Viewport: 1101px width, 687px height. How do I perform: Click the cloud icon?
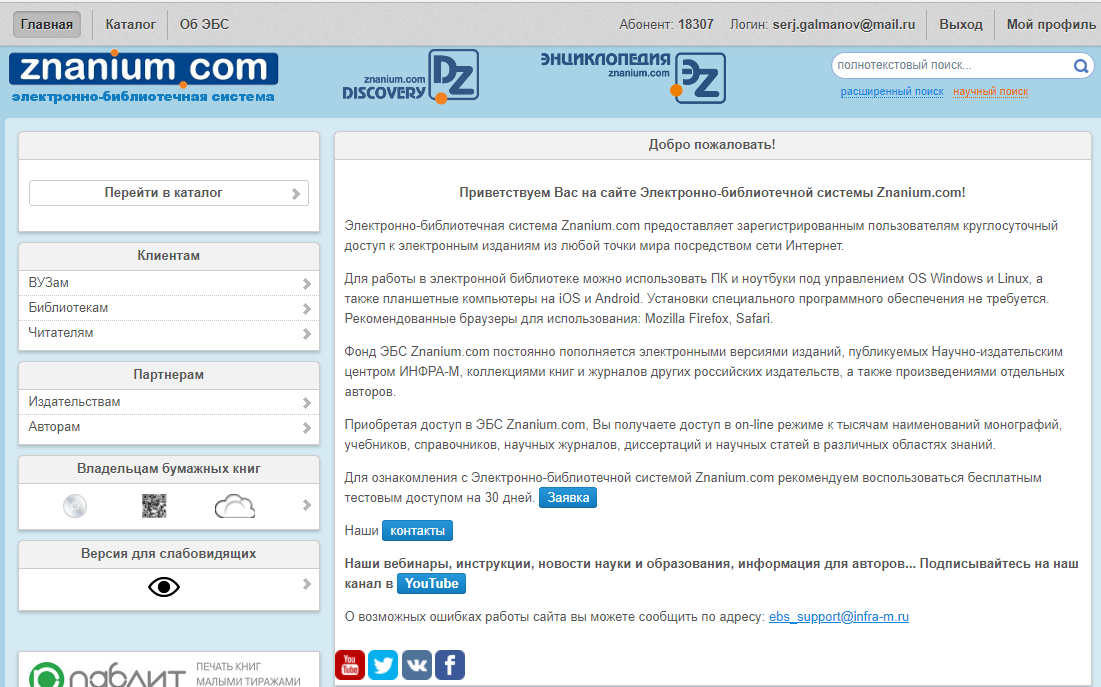(x=234, y=506)
